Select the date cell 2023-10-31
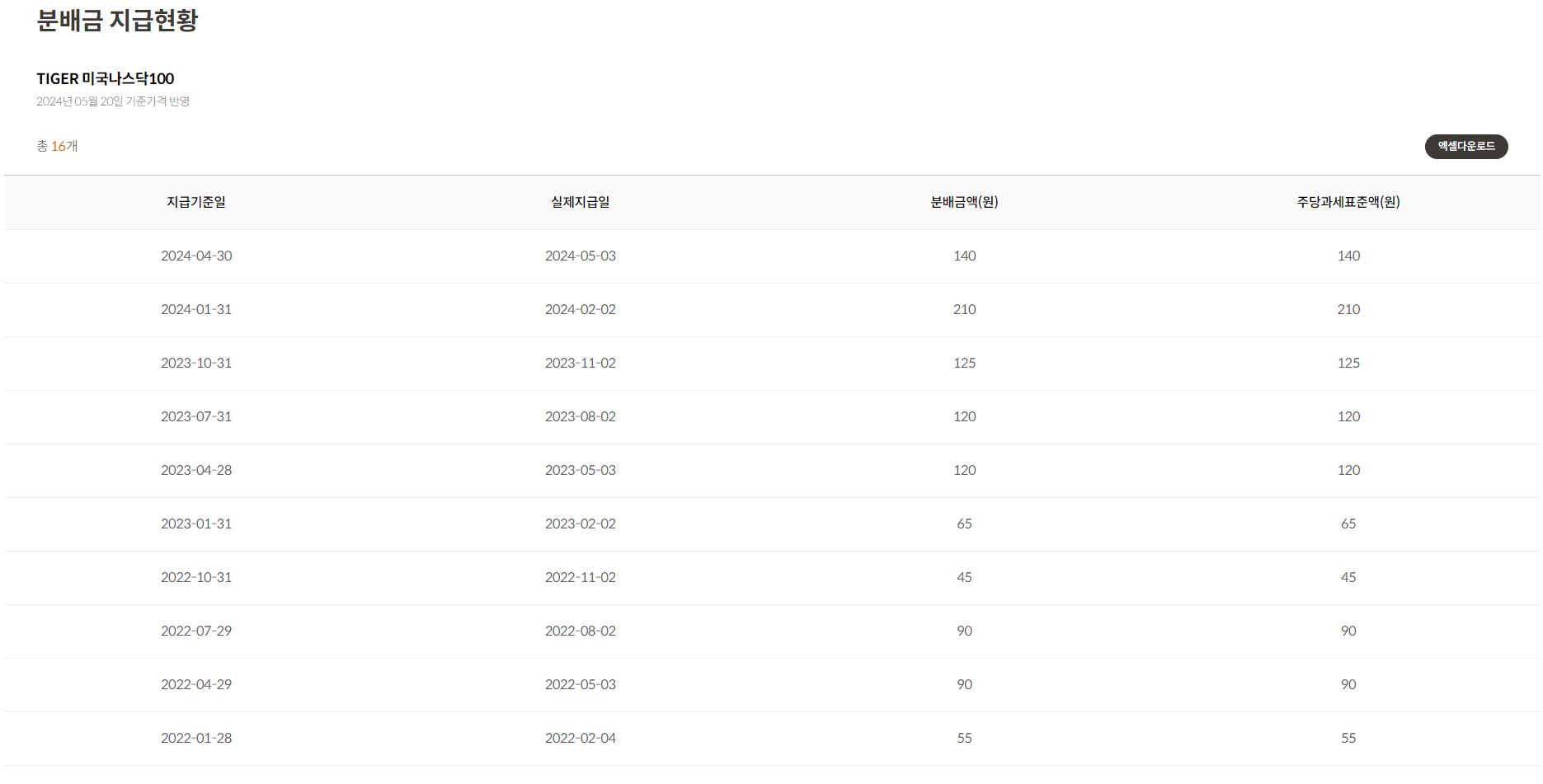The width and height of the screenshot is (1543, 784). [196, 363]
